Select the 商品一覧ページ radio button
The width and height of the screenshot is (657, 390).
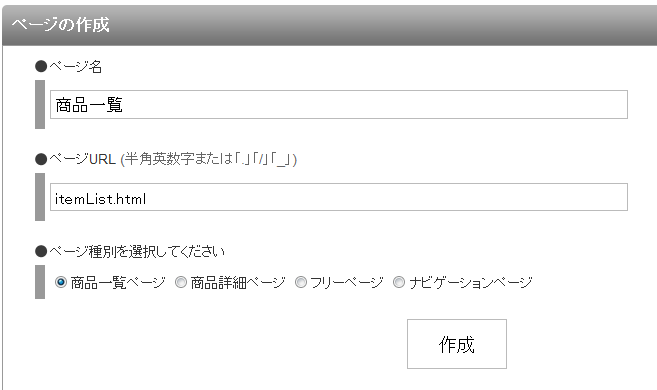point(61,282)
